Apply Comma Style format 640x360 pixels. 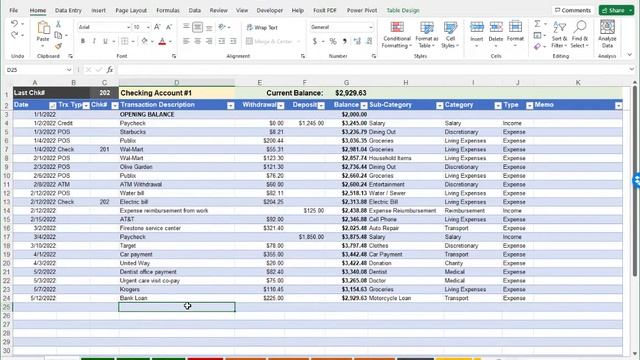pyautogui.click(x=345, y=41)
